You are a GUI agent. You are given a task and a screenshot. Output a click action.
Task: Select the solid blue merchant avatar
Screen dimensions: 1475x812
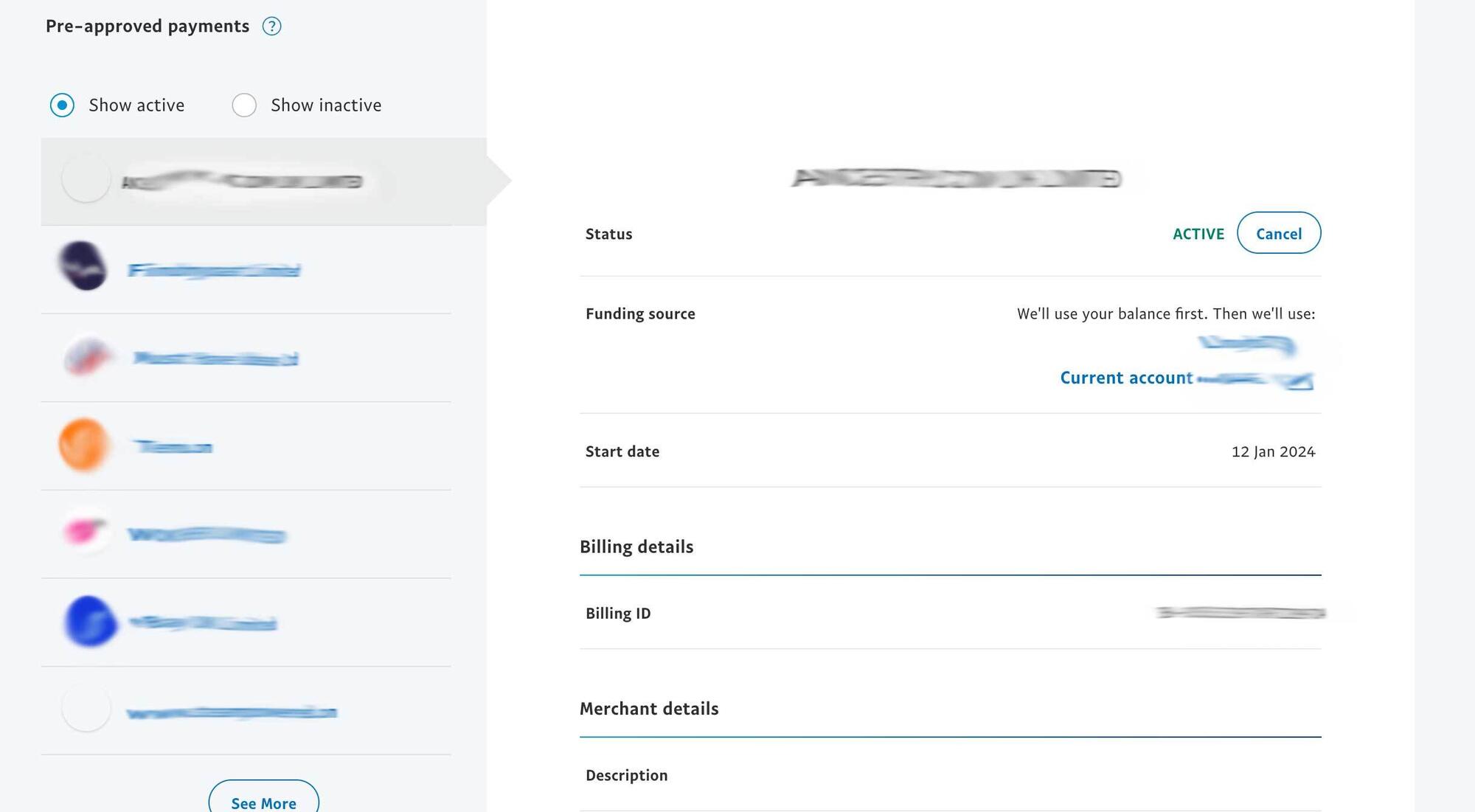[90, 622]
